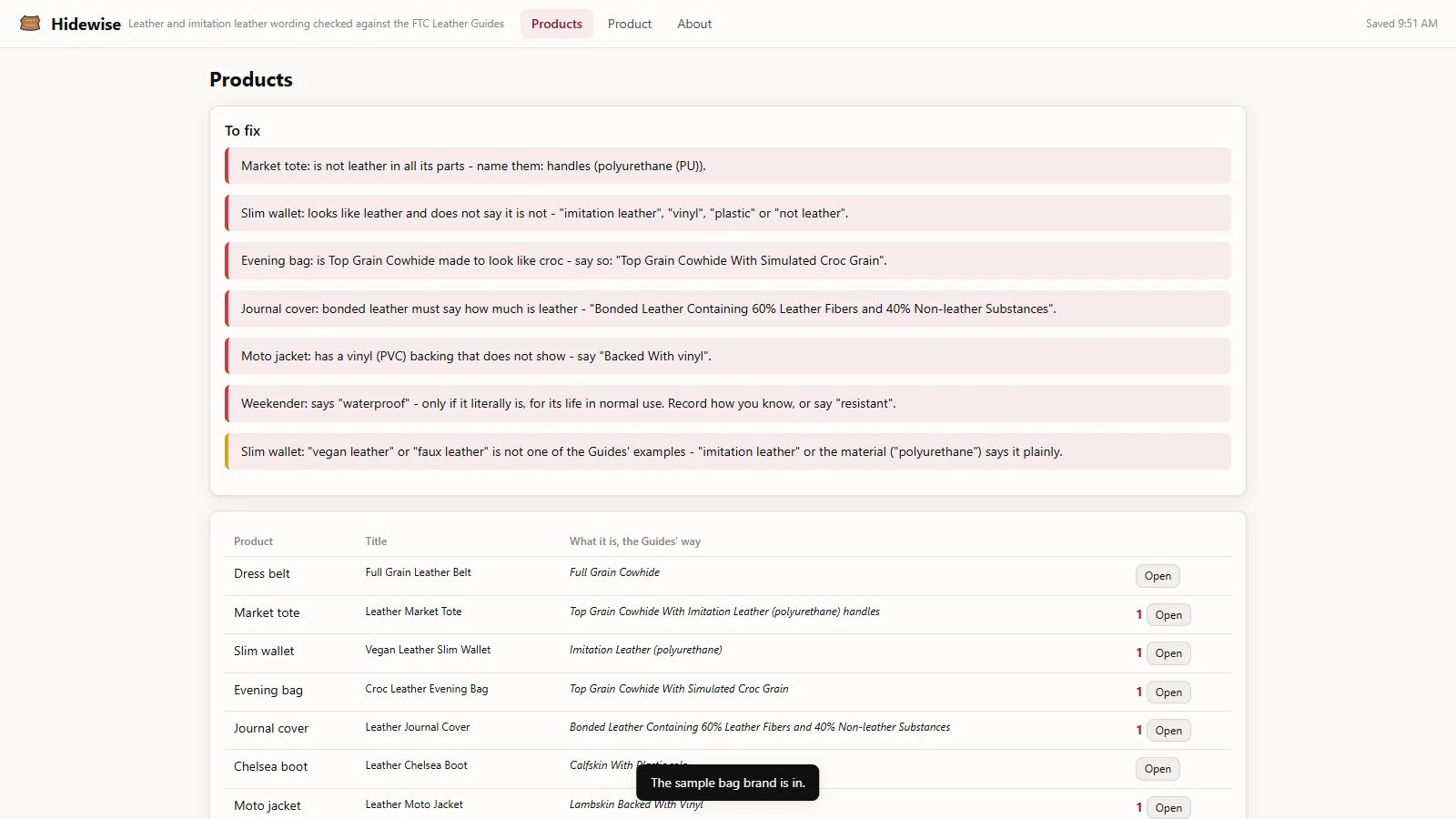Click the 'Leather Chelsea Boot' title
Image resolution: width=1456 pixels, height=819 pixels.
(x=416, y=765)
